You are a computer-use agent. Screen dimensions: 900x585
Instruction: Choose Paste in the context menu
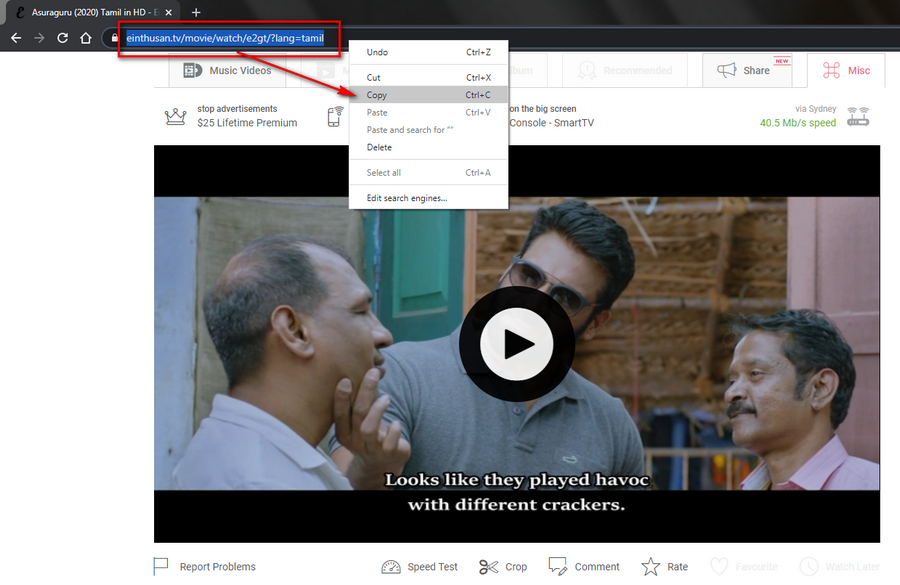[428, 113]
